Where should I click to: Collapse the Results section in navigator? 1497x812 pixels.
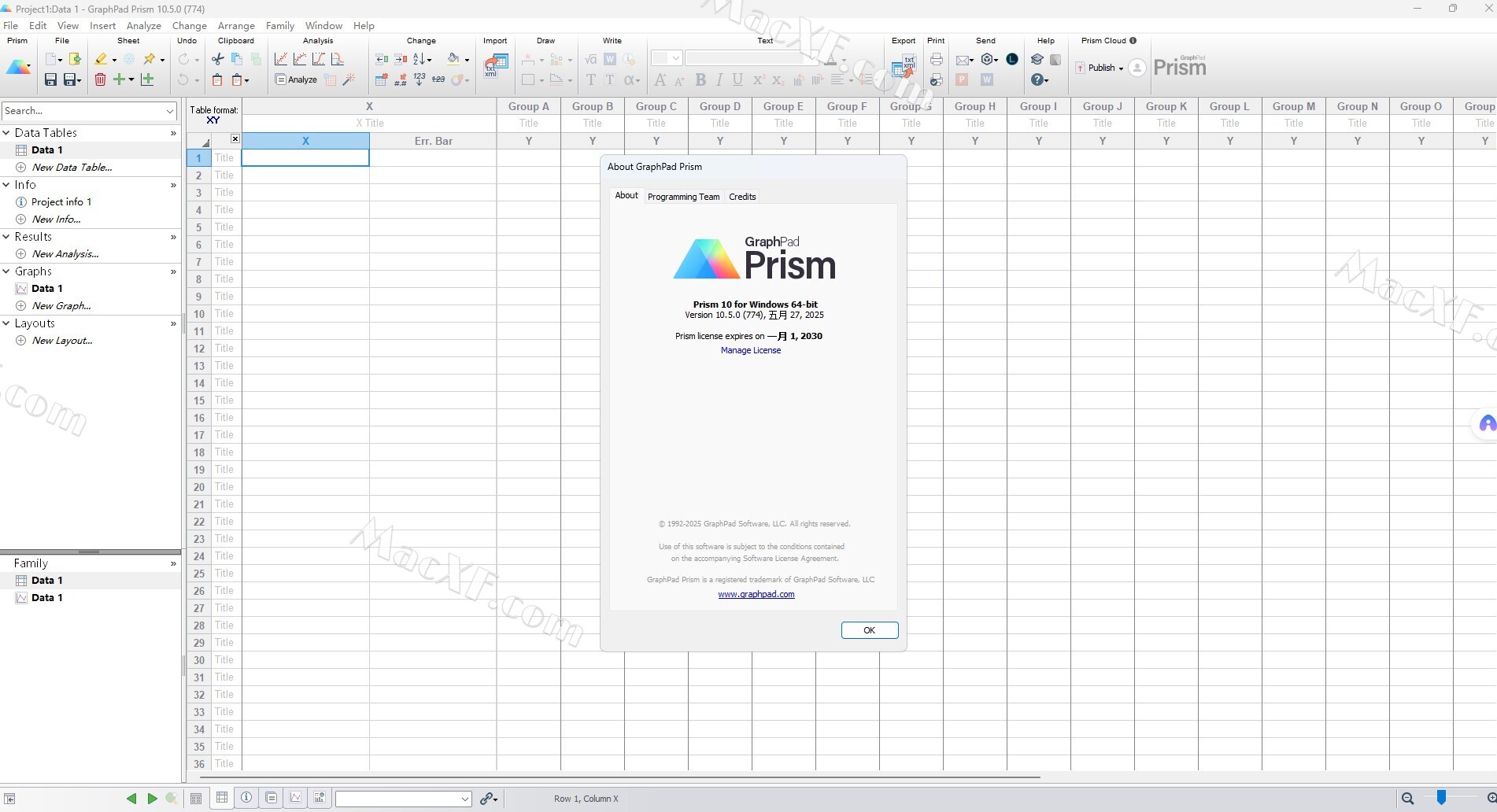click(6, 237)
